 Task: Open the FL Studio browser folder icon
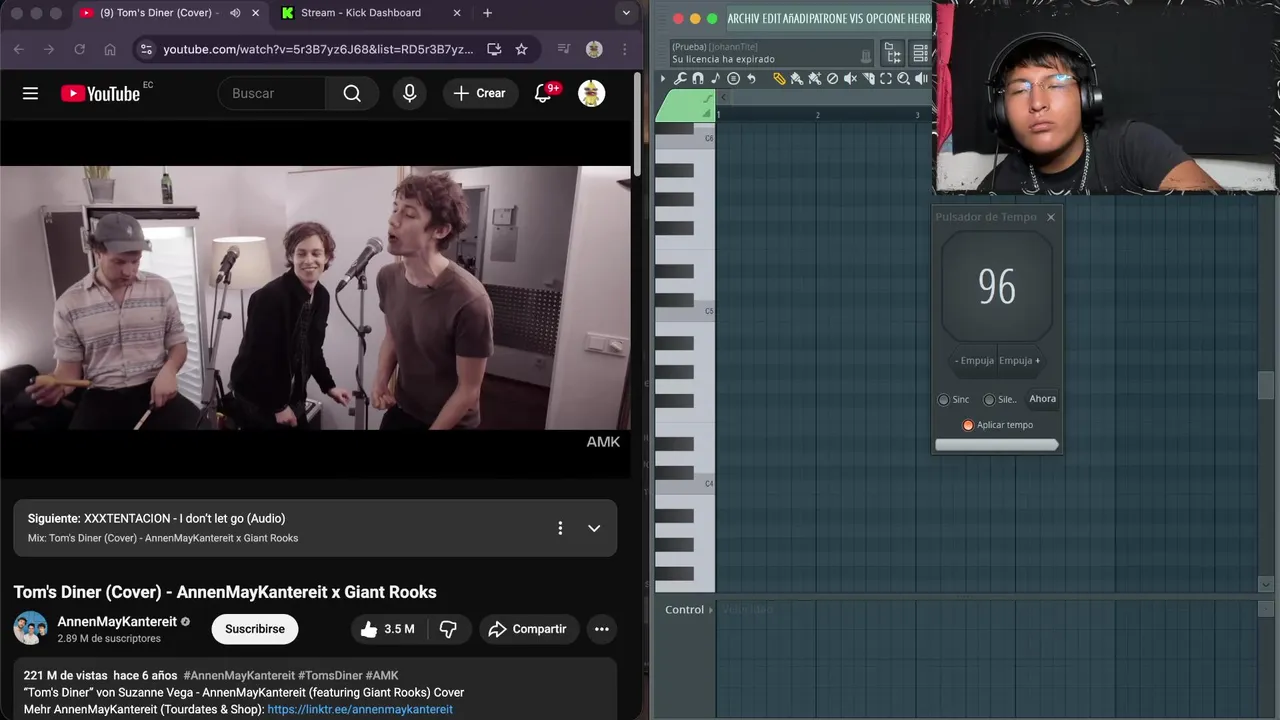click(892, 53)
